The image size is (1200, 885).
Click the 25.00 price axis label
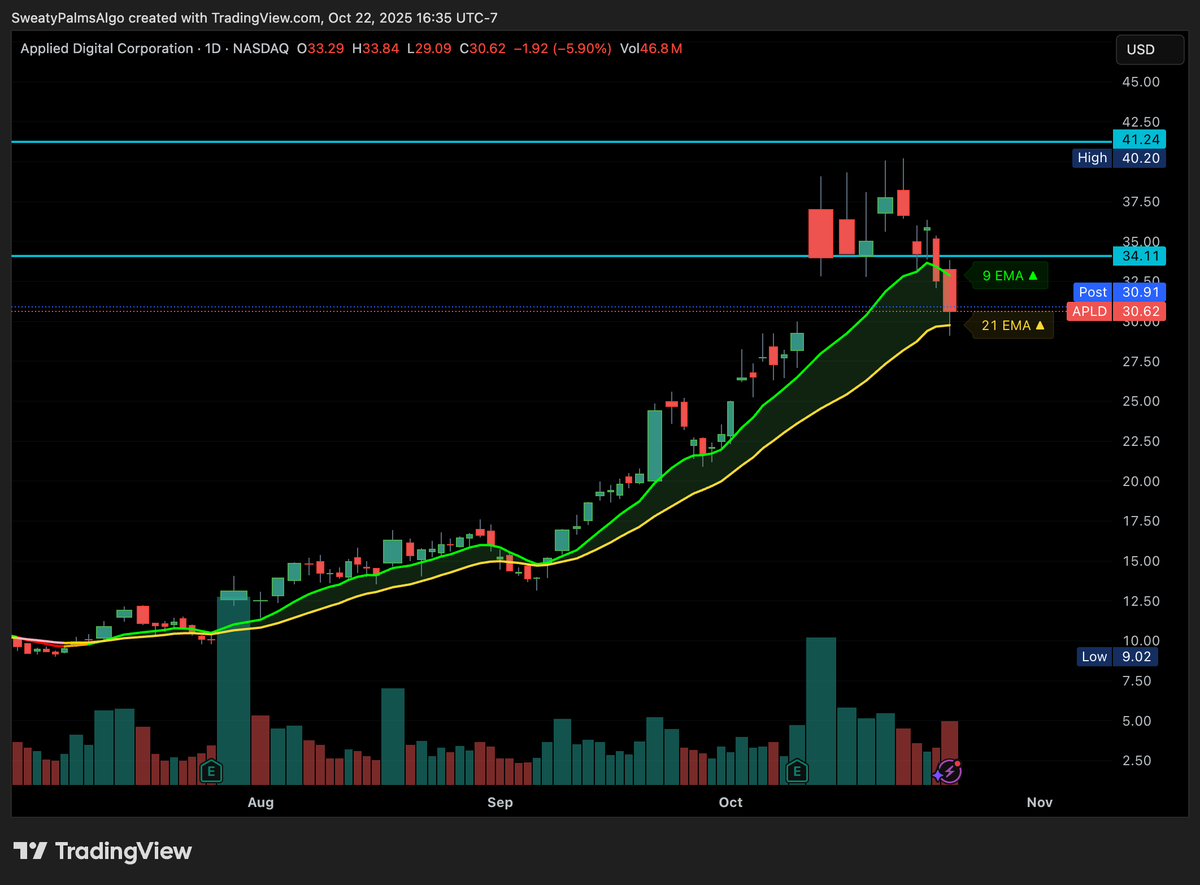[1141, 401]
